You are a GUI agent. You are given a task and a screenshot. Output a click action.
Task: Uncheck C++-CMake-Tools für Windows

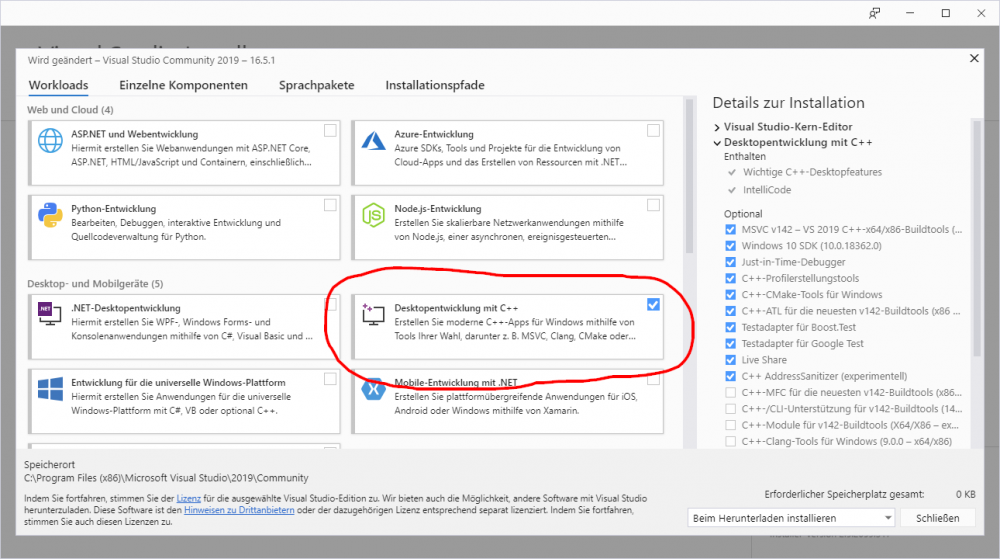(x=730, y=294)
